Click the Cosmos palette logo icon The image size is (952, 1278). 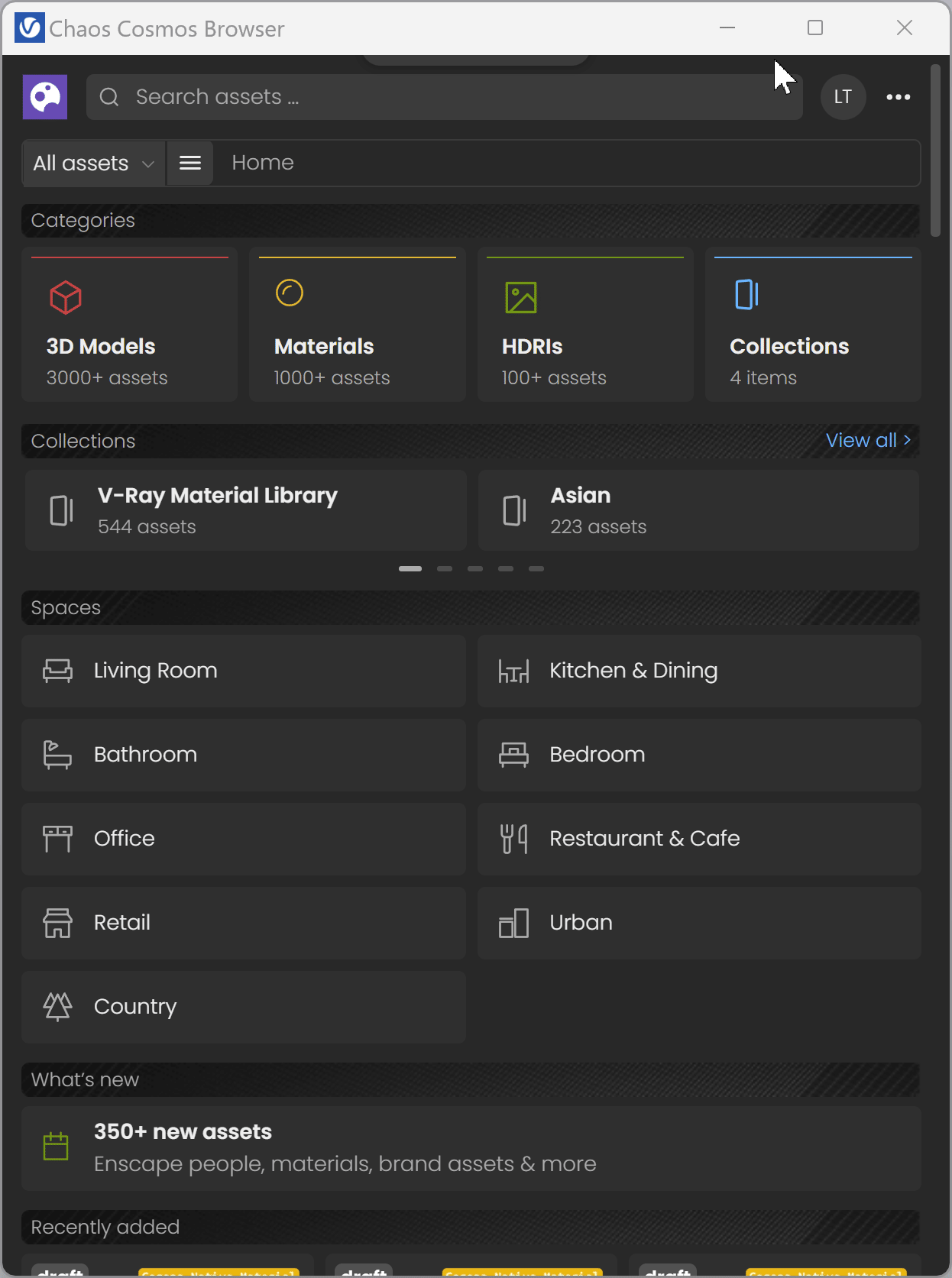coord(45,97)
